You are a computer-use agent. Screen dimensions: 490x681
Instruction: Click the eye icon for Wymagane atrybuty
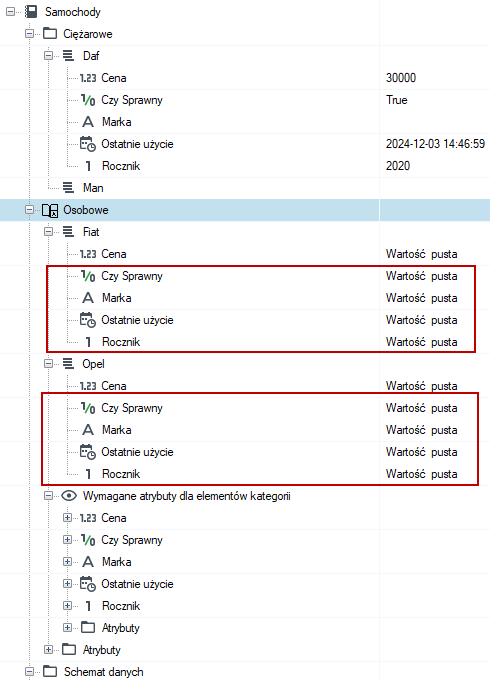[69, 496]
